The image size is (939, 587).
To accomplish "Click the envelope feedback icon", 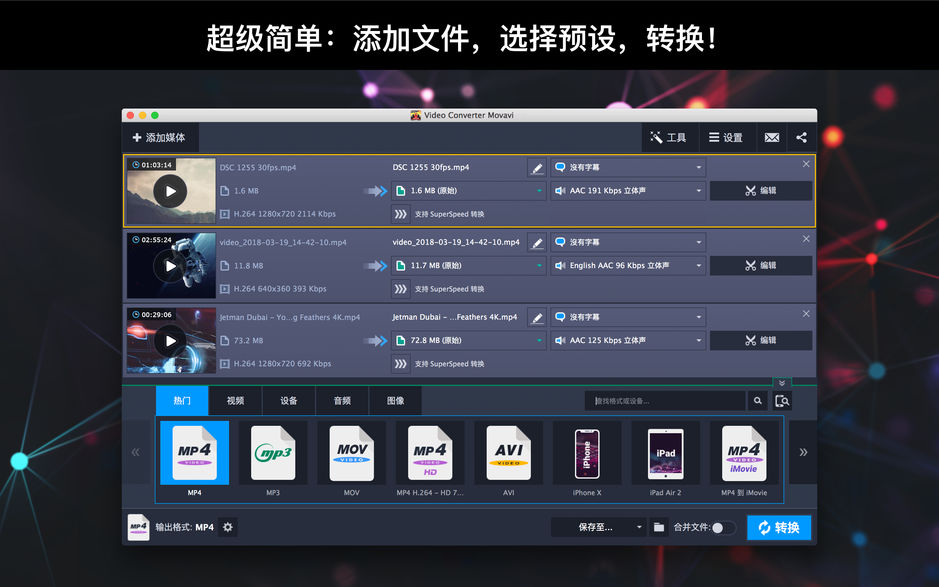I will pyautogui.click(x=771, y=137).
